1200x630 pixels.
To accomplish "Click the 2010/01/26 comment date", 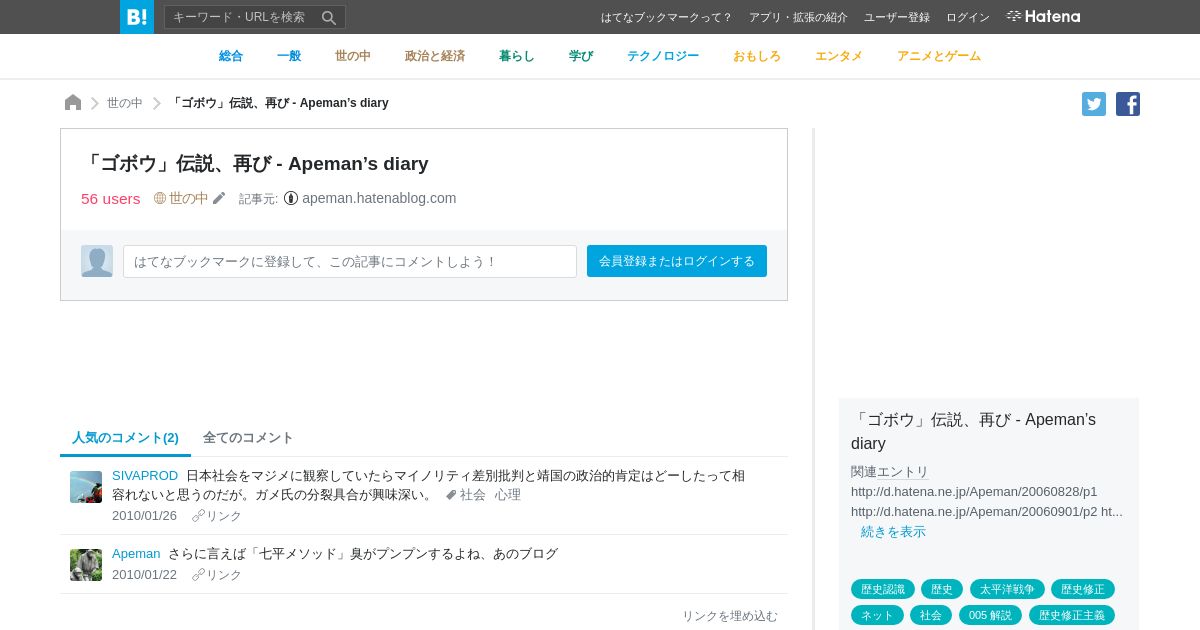I will [144, 516].
